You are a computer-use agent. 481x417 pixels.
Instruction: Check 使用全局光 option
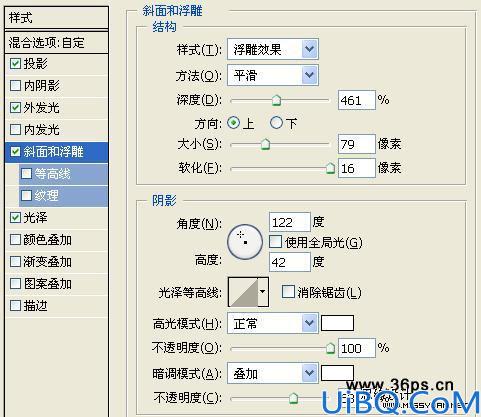point(275,242)
